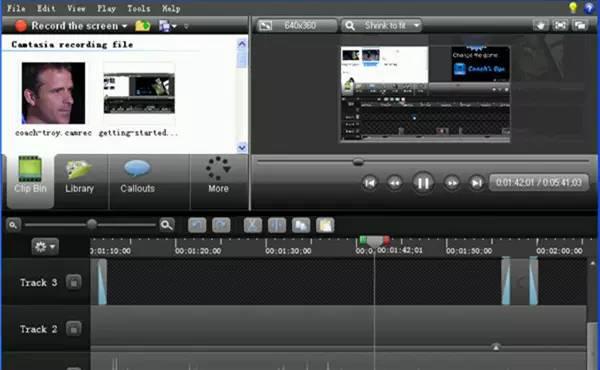Expand Record the screen dropdown arrow

click(124, 26)
